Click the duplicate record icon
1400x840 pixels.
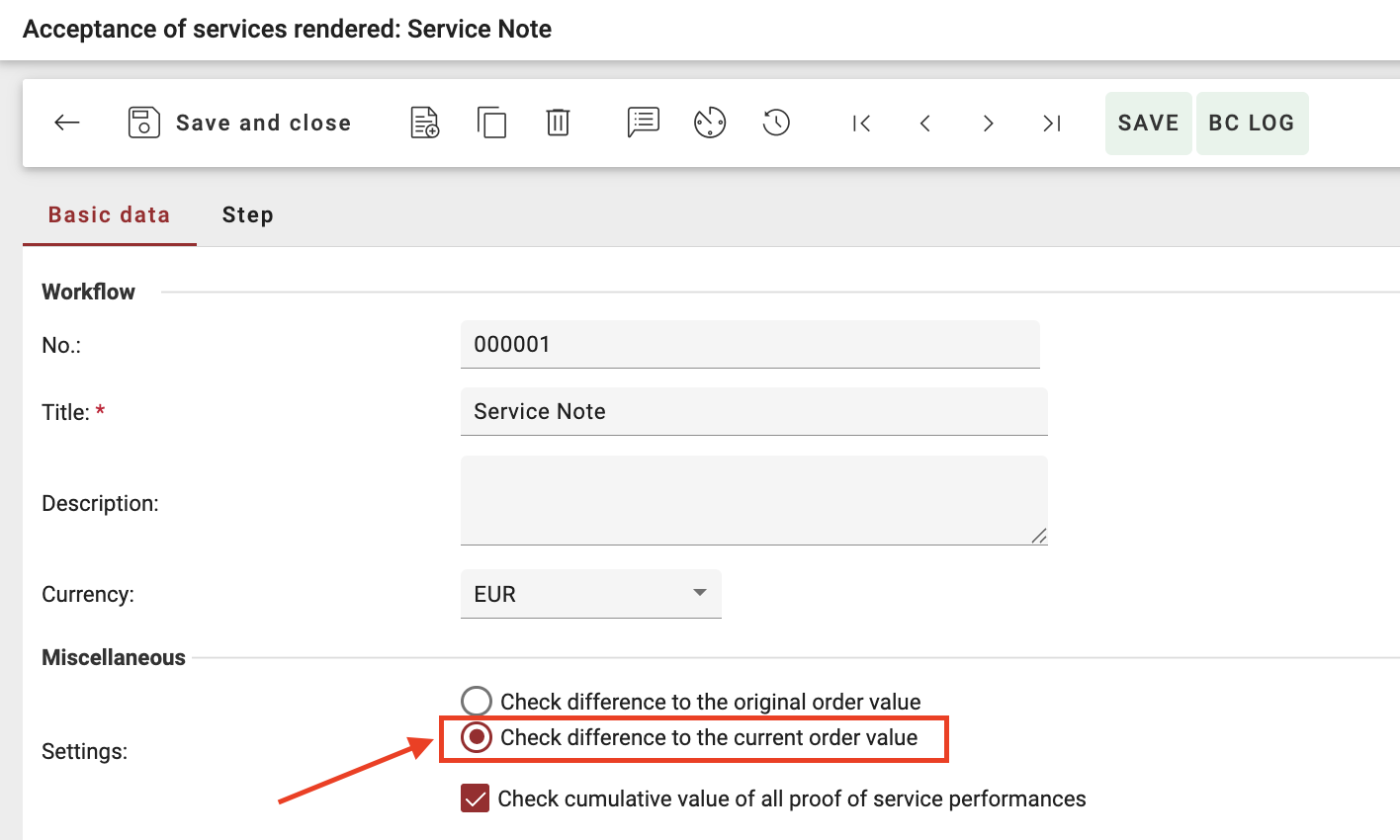click(491, 123)
